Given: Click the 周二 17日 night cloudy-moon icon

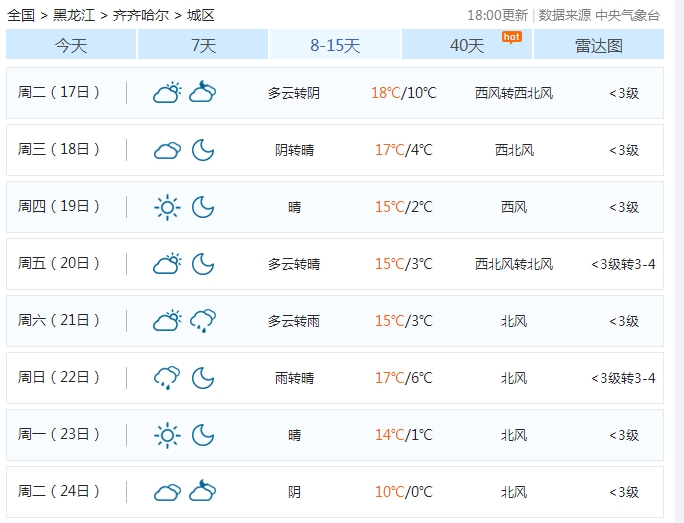Looking at the screenshot, I should tap(203, 92).
